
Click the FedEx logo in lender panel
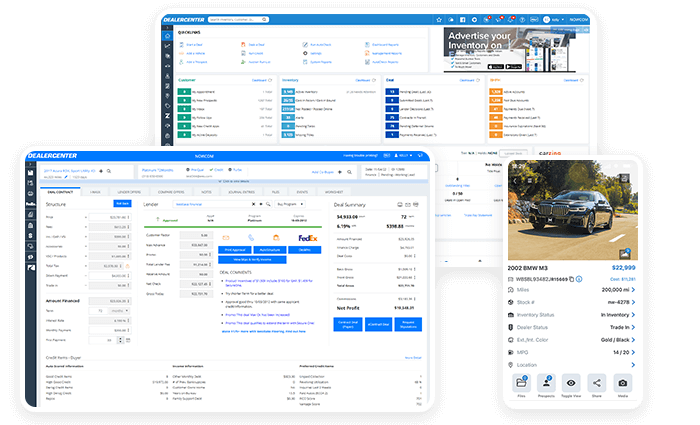(308, 238)
